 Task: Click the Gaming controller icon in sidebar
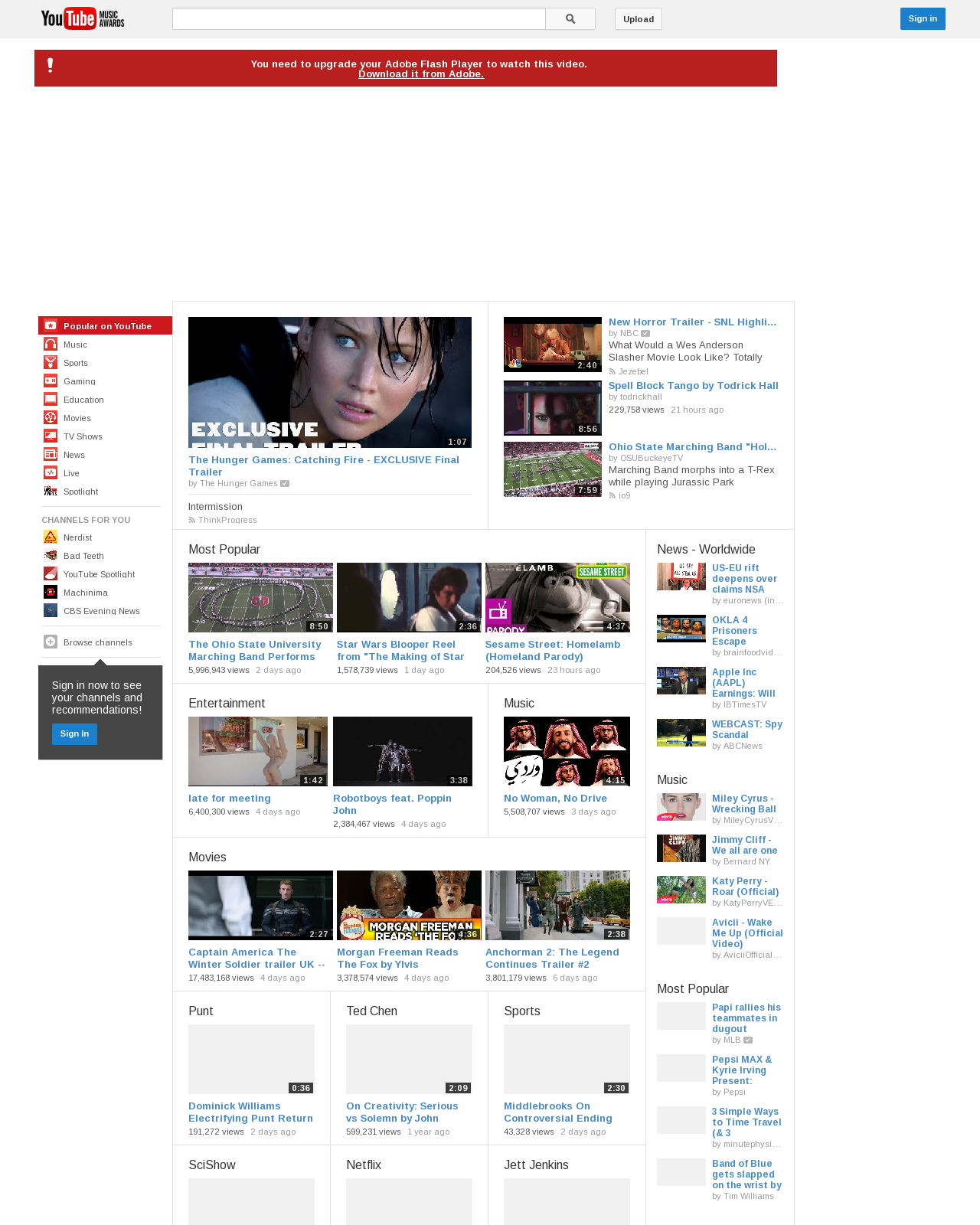tap(51, 381)
